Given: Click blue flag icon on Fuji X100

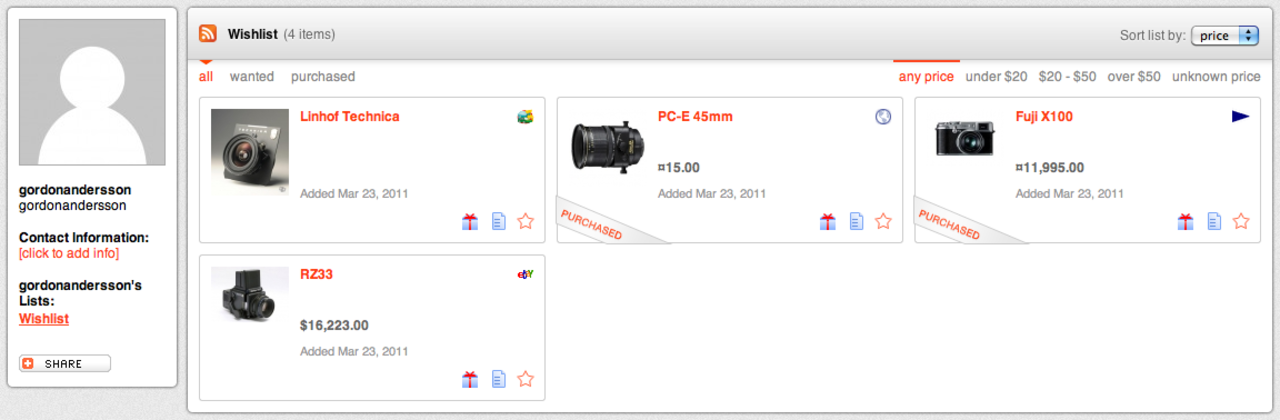Looking at the screenshot, I should (x=1241, y=117).
